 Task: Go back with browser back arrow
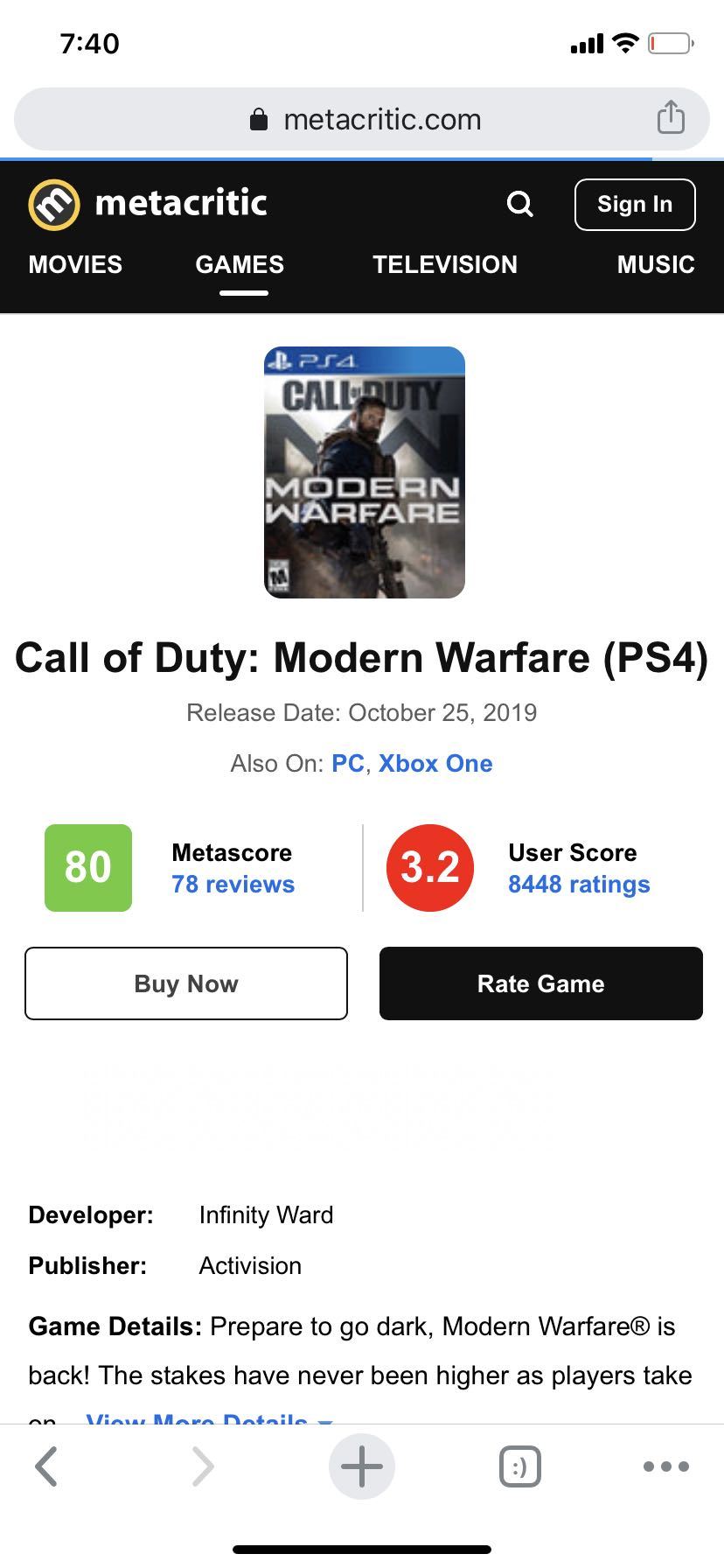(46, 1466)
